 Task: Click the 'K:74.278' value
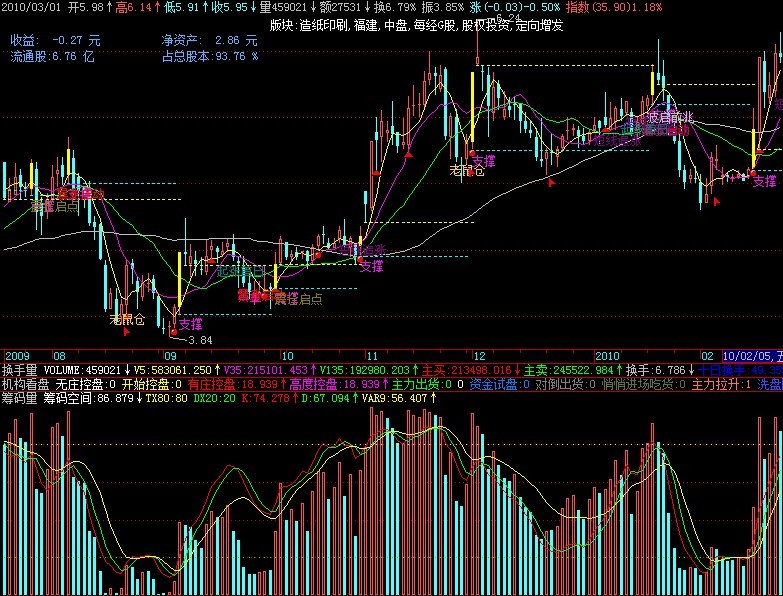point(265,398)
